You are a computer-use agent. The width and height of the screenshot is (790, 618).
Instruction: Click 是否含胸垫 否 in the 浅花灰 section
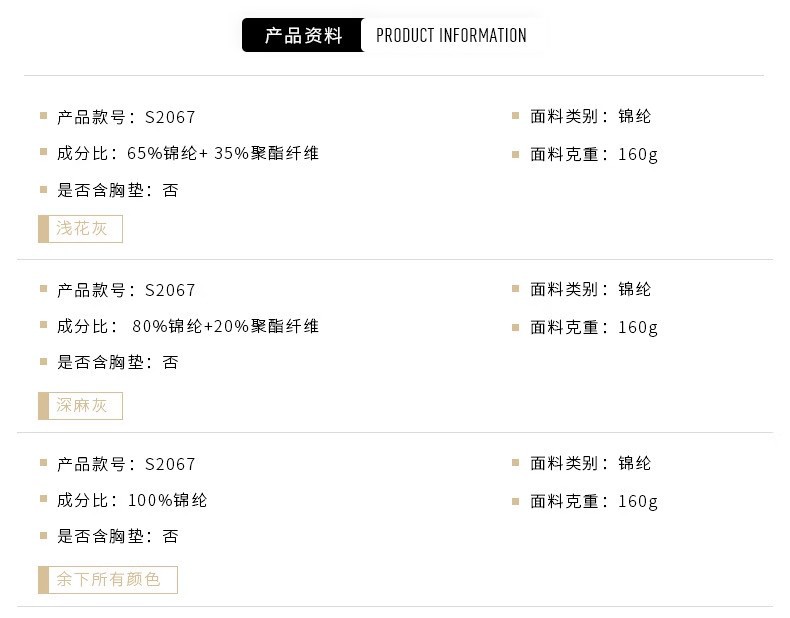pos(117,190)
